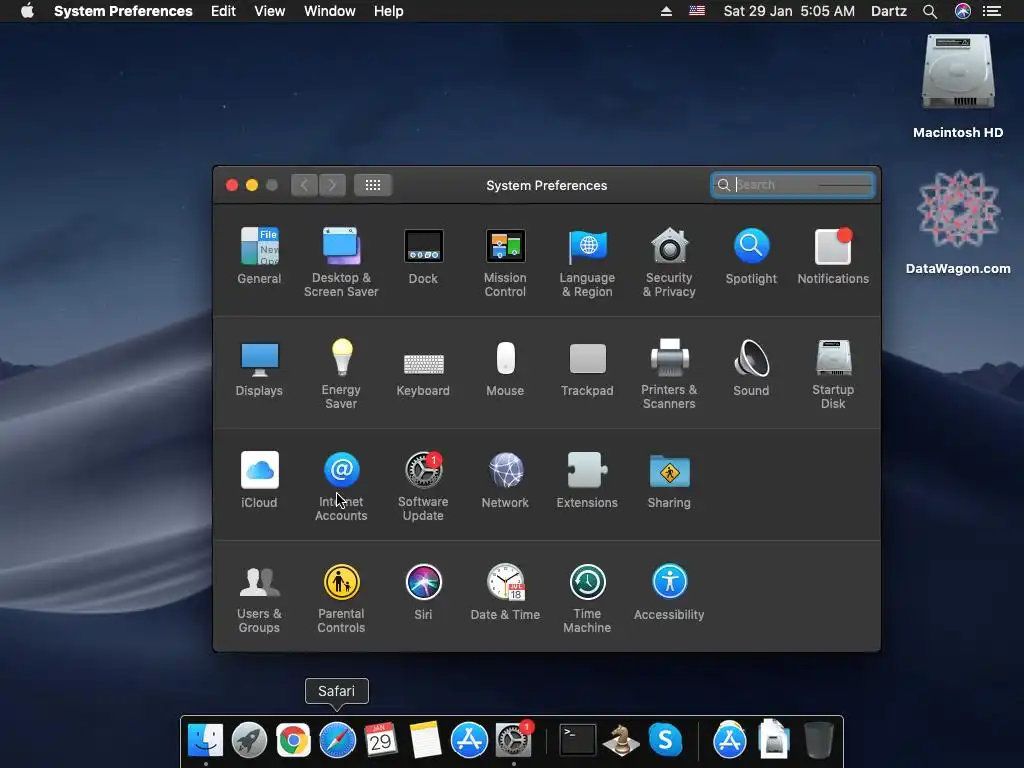1024x768 pixels.
Task: Click the forward navigation arrow
Action: 332,185
